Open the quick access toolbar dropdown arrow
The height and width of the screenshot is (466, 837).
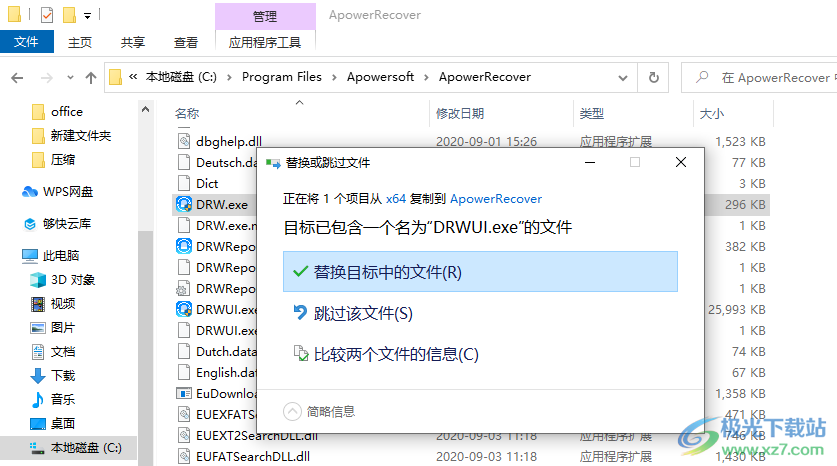tap(88, 16)
